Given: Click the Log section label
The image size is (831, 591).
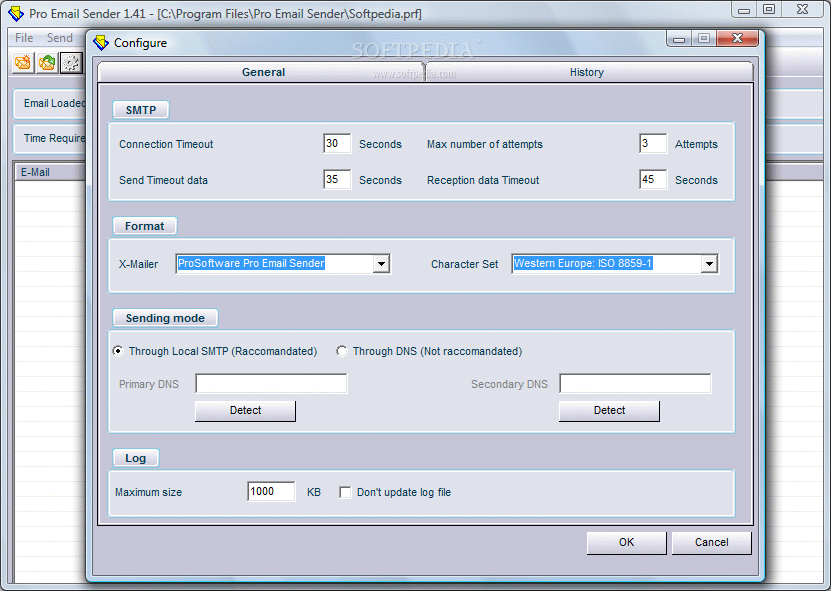Looking at the screenshot, I should pyautogui.click(x=136, y=458).
